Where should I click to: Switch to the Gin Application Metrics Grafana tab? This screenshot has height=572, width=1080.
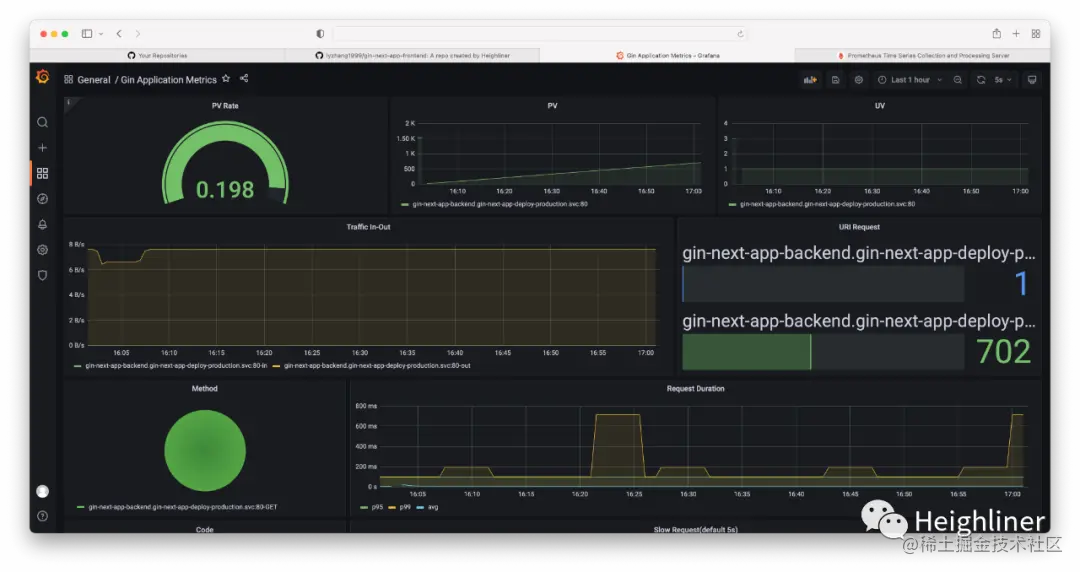667,55
